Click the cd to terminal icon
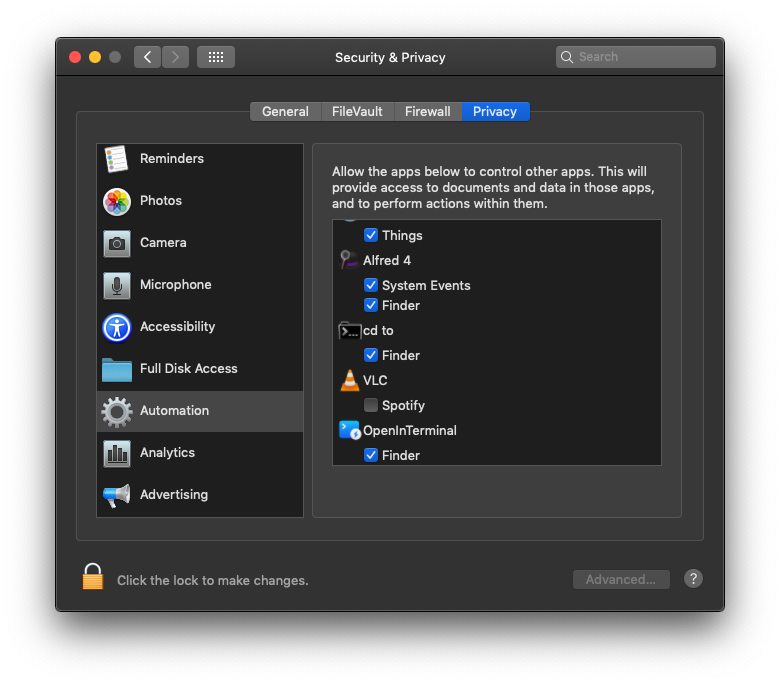The width and height of the screenshot is (780, 685). click(349, 330)
